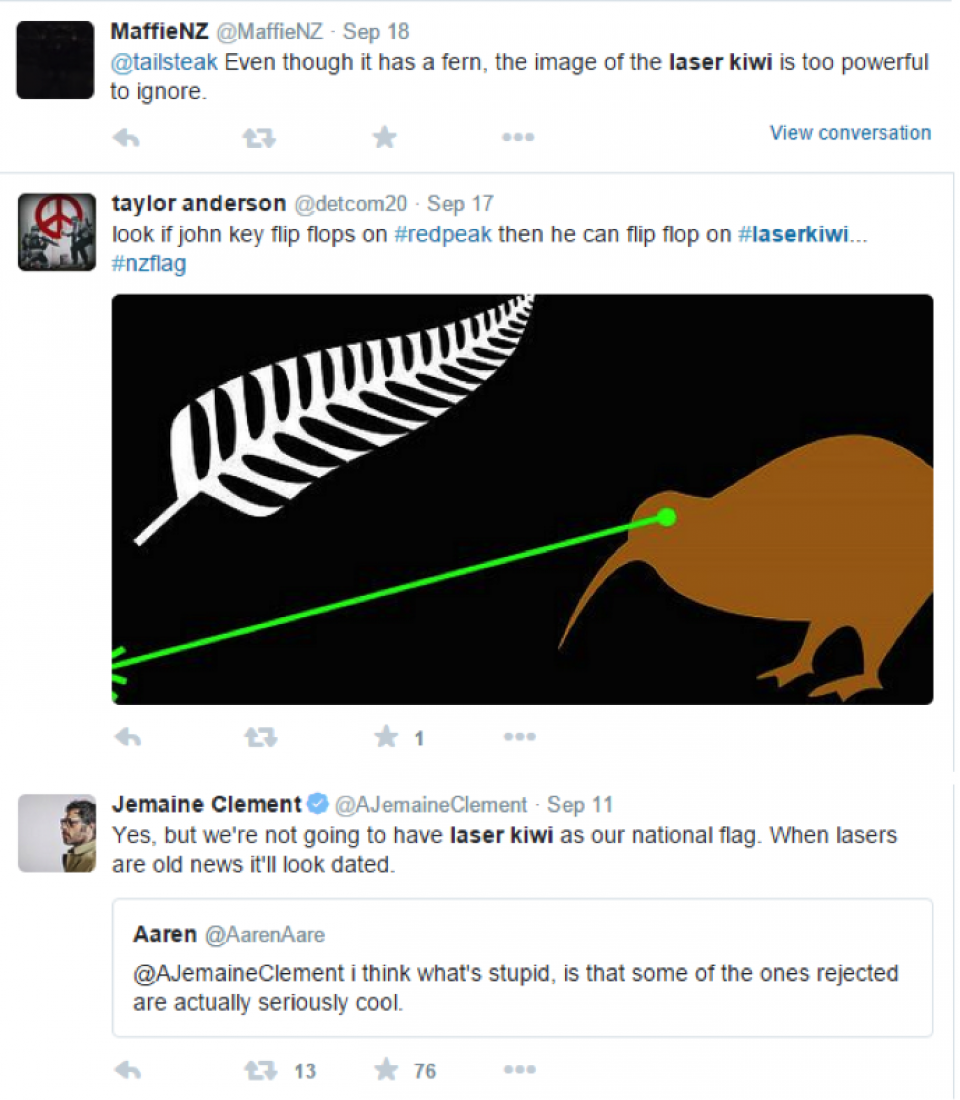Open taylor anderson's peace sign avatar

pyautogui.click(x=55, y=232)
